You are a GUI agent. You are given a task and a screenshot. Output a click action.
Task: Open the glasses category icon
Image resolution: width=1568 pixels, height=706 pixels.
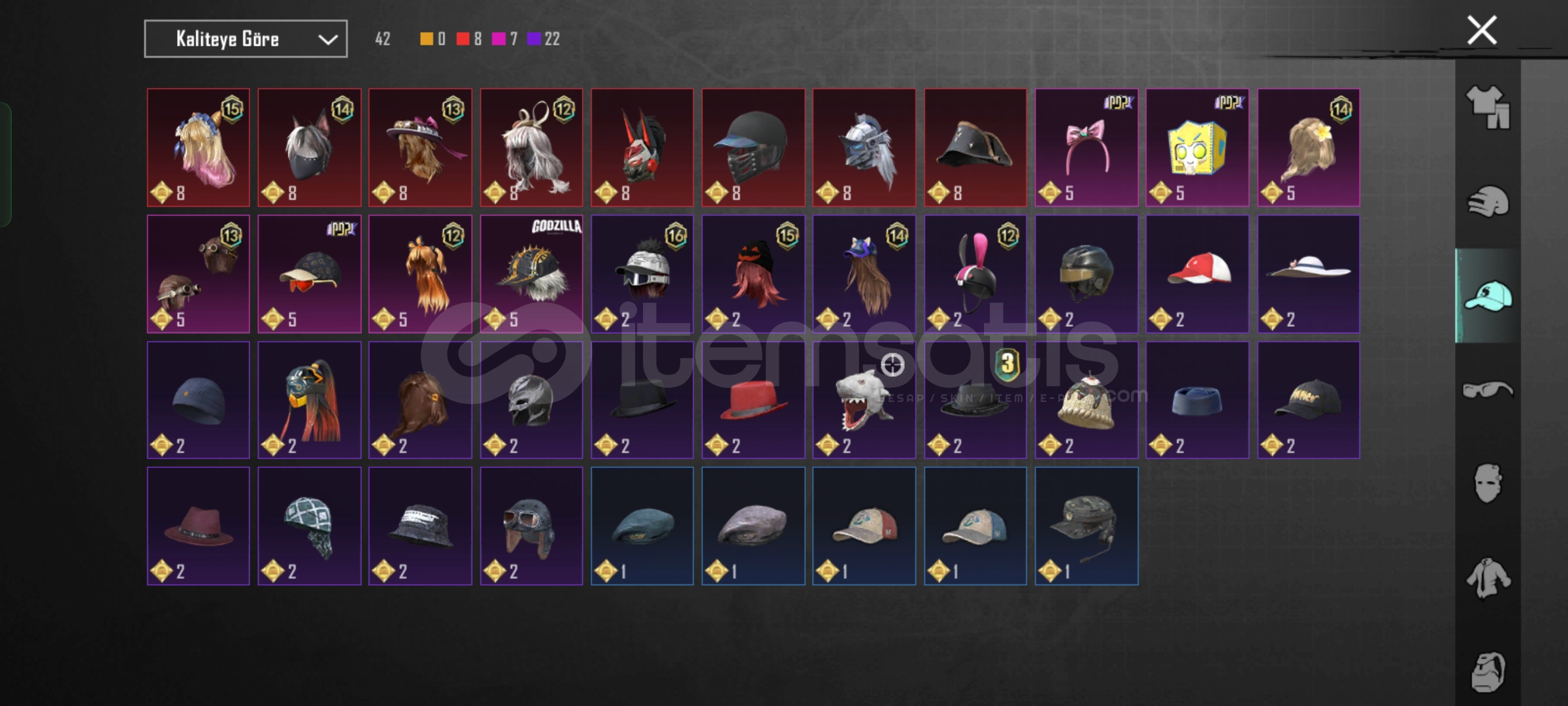click(x=1488, y=390)
